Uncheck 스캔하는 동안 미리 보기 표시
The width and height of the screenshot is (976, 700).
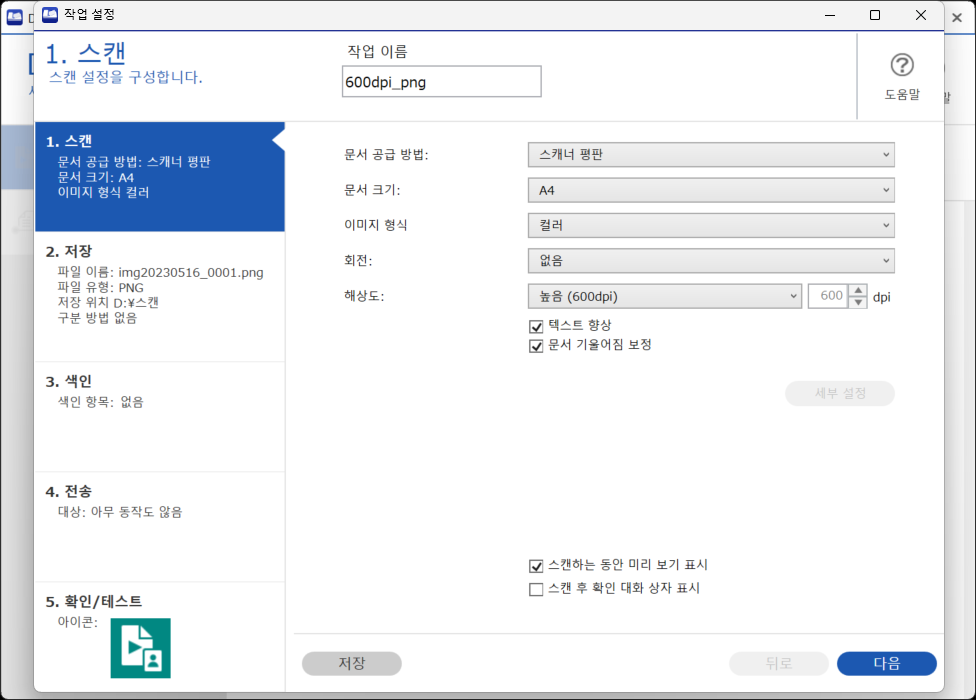point(536,566)
